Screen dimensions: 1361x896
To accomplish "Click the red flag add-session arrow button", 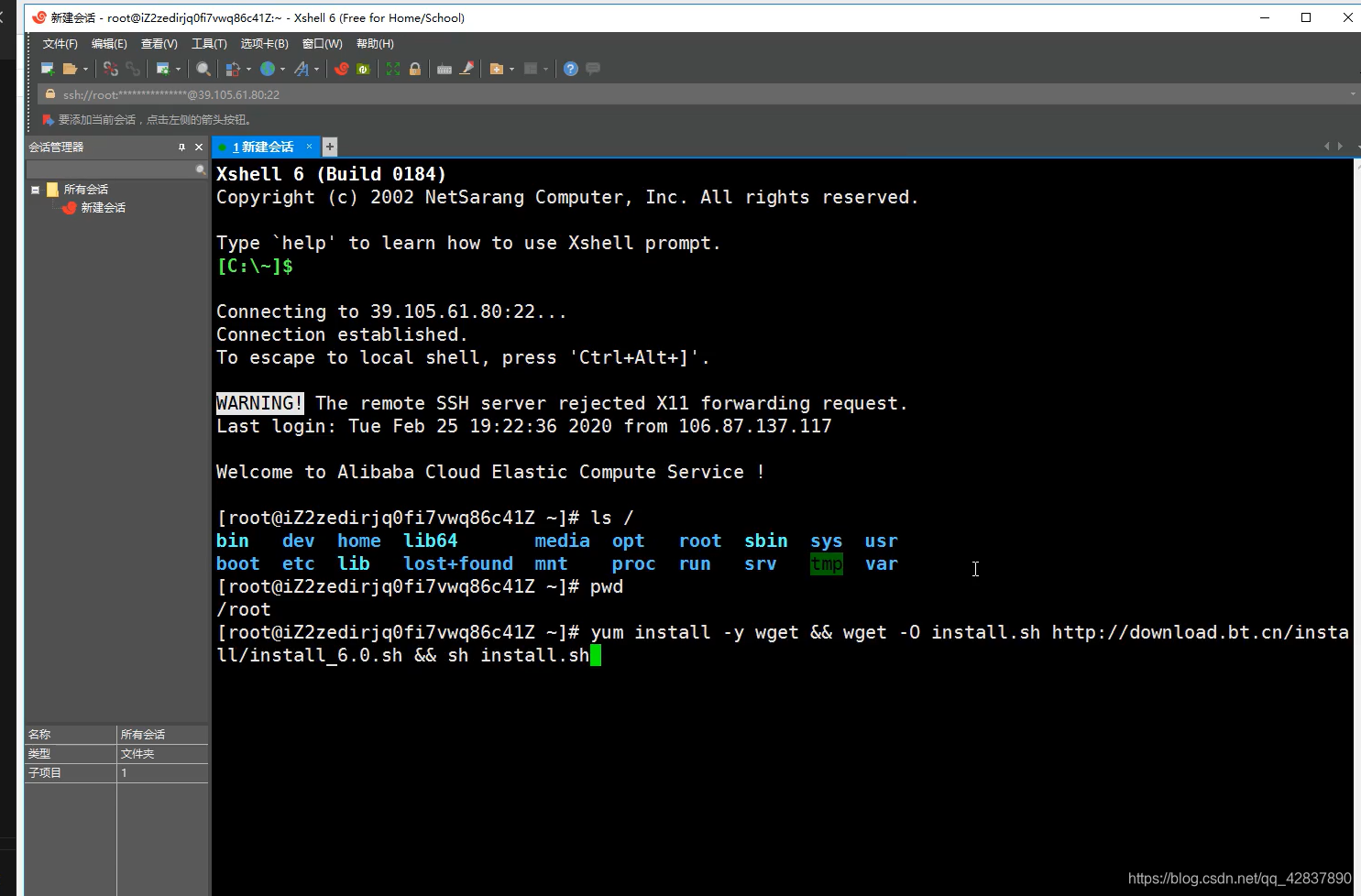I will point(49,120).
